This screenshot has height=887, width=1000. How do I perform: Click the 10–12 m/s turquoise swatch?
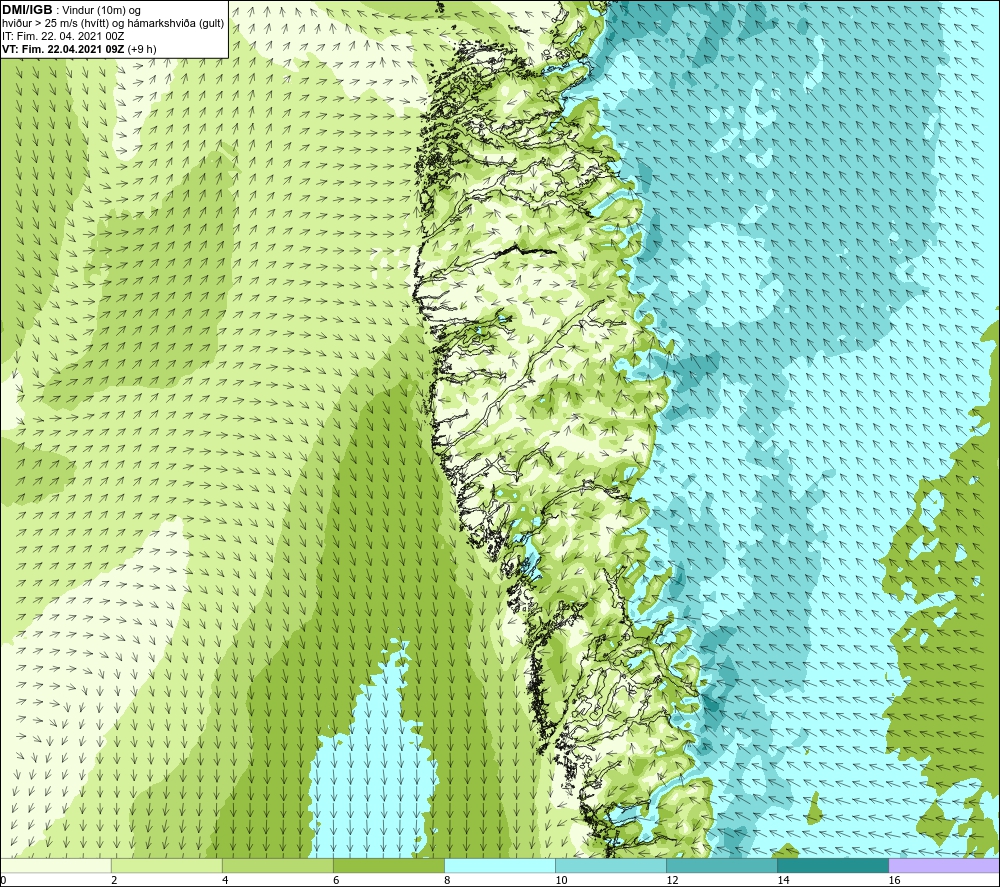pyautogui.click(x=611, y=866)
